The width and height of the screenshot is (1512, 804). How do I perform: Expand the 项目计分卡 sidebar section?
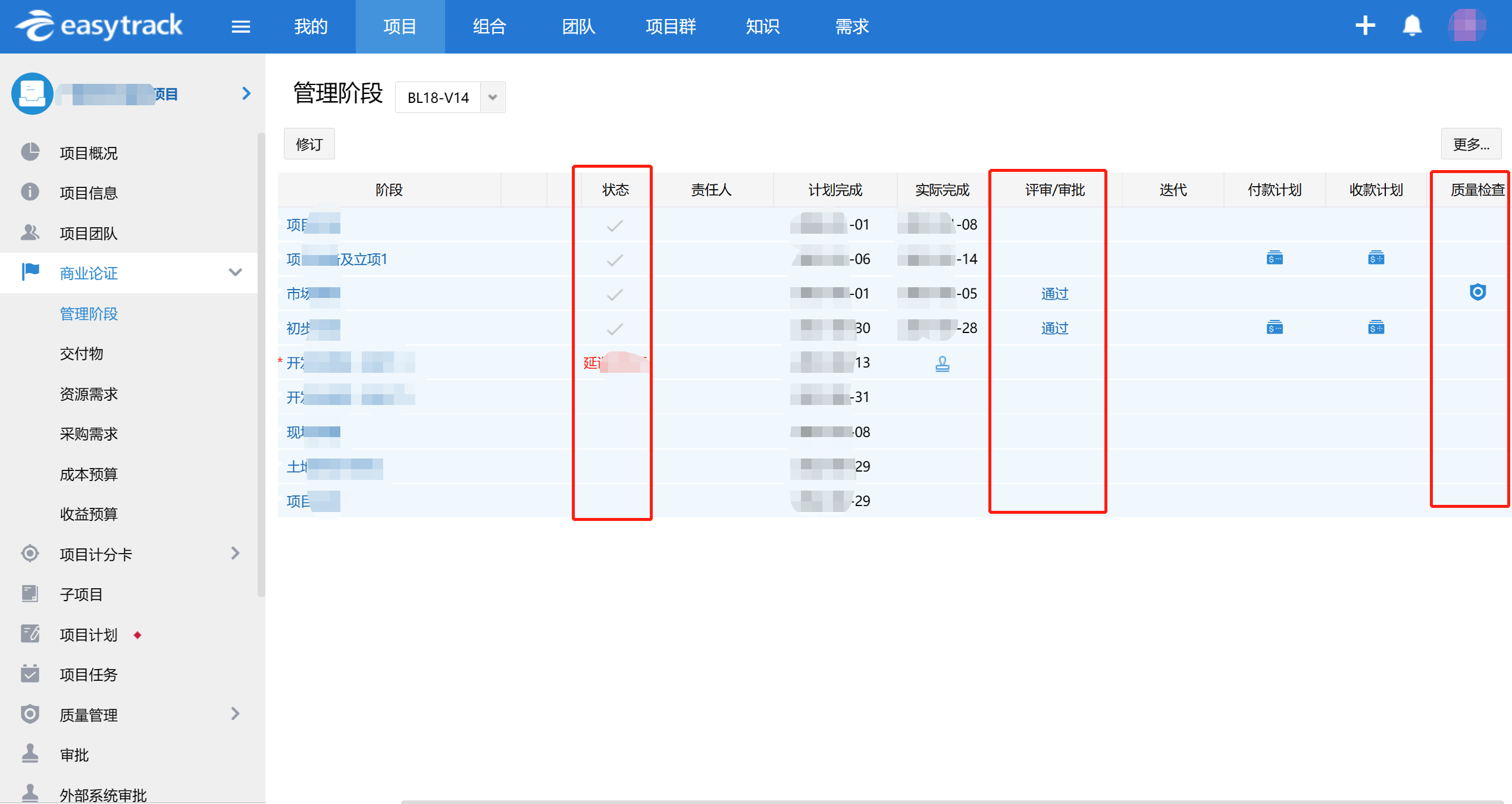(236, 554)
